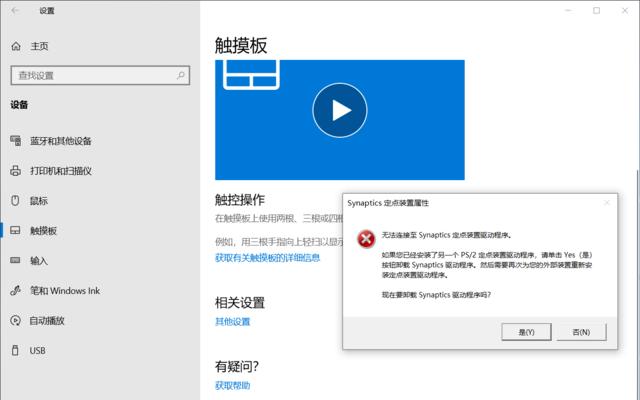Image resolution: width=640 pixels, height=400 pixels.
Task: Click the home icon beside 主页
Action: pyautogui.click(x=16, y=46)
